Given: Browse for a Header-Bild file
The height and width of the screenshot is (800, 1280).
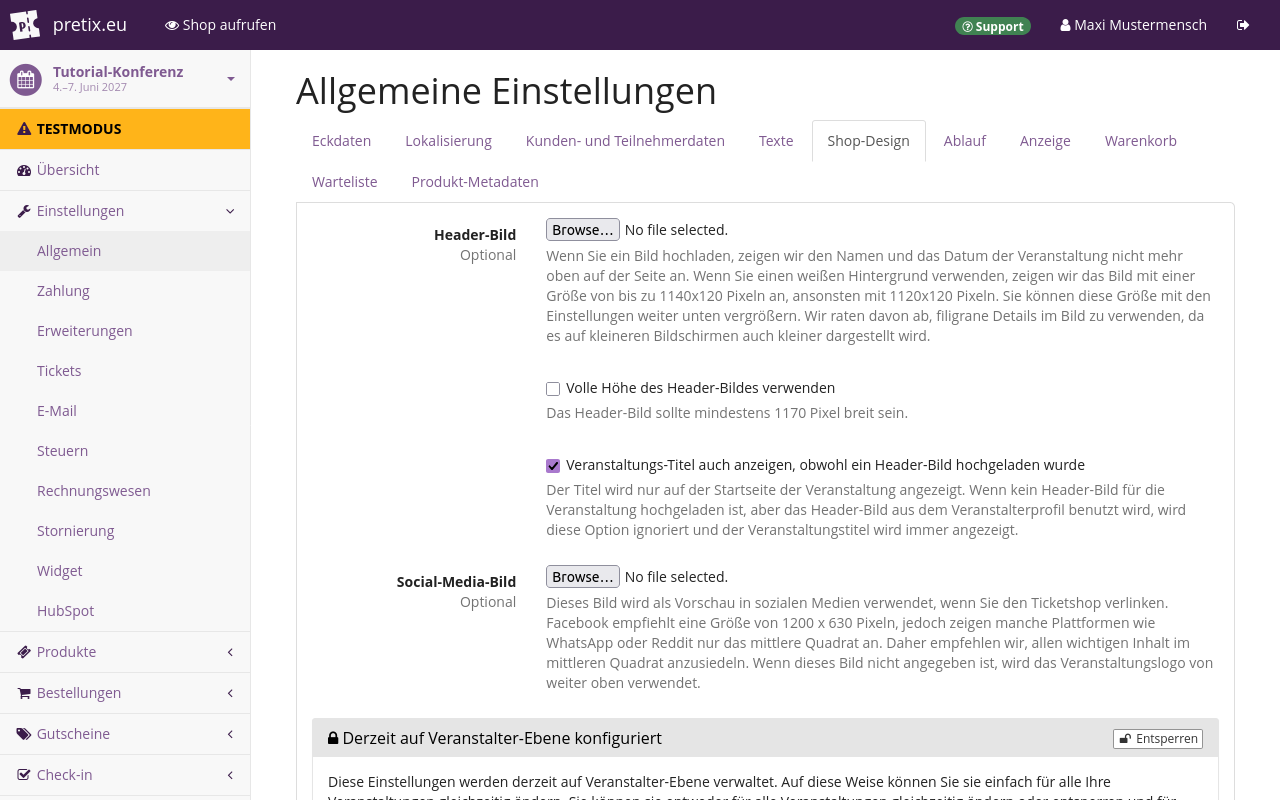Looking at the screenshot, I should tap(583, 230).
